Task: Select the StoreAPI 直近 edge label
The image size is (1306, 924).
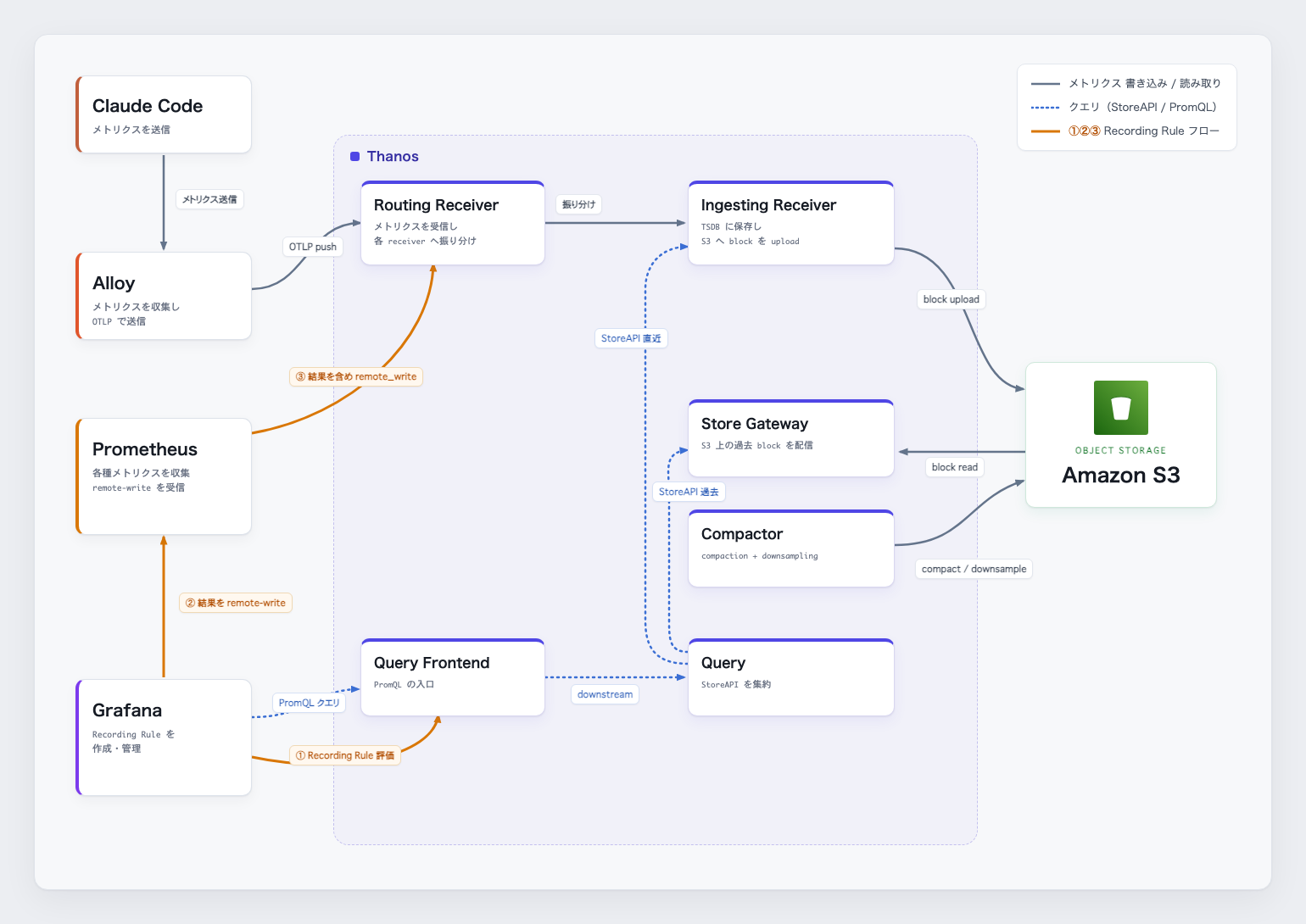Action: click(631, 338)
